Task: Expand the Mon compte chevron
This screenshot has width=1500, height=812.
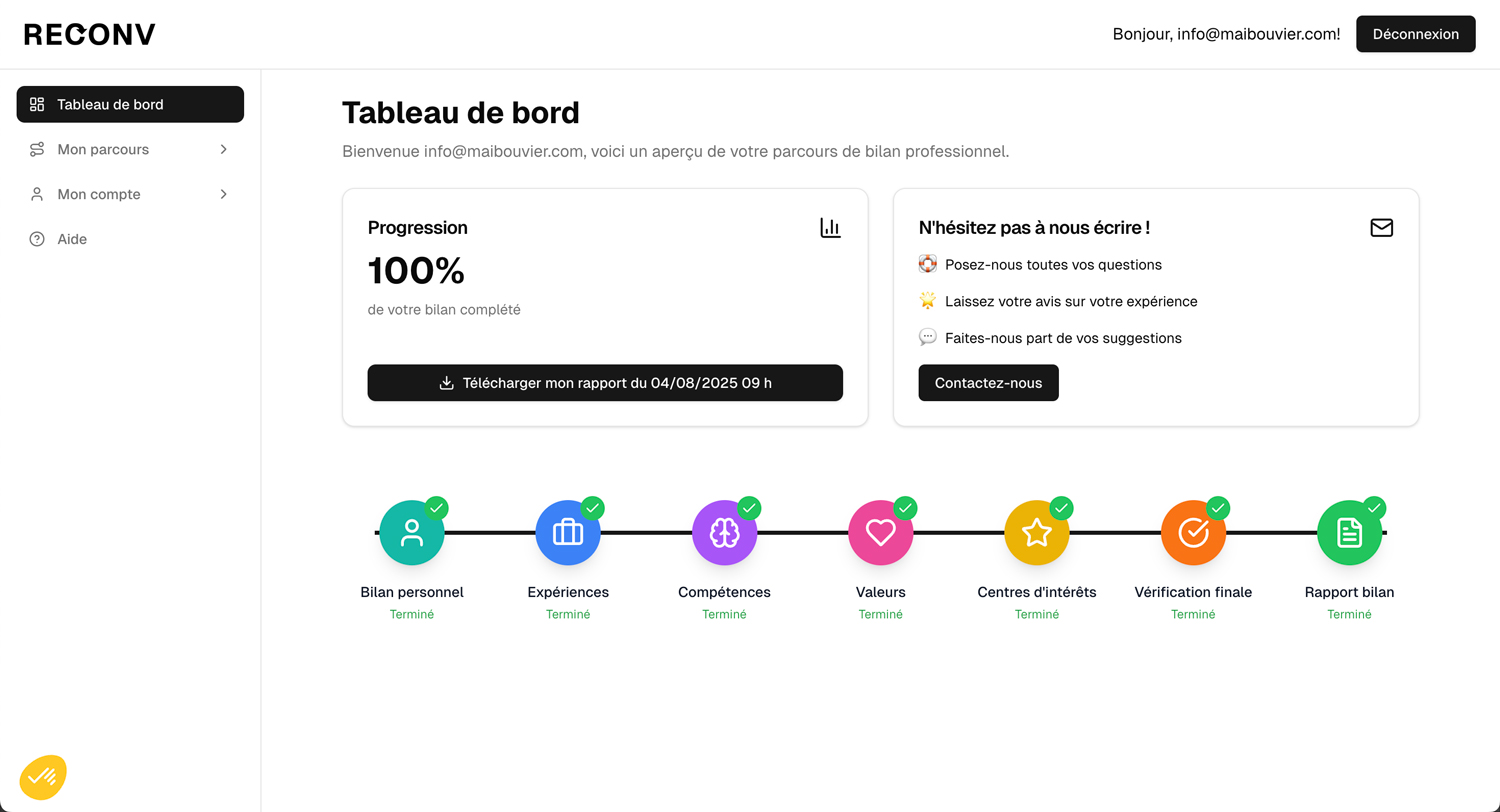Action: coord(224,194)
